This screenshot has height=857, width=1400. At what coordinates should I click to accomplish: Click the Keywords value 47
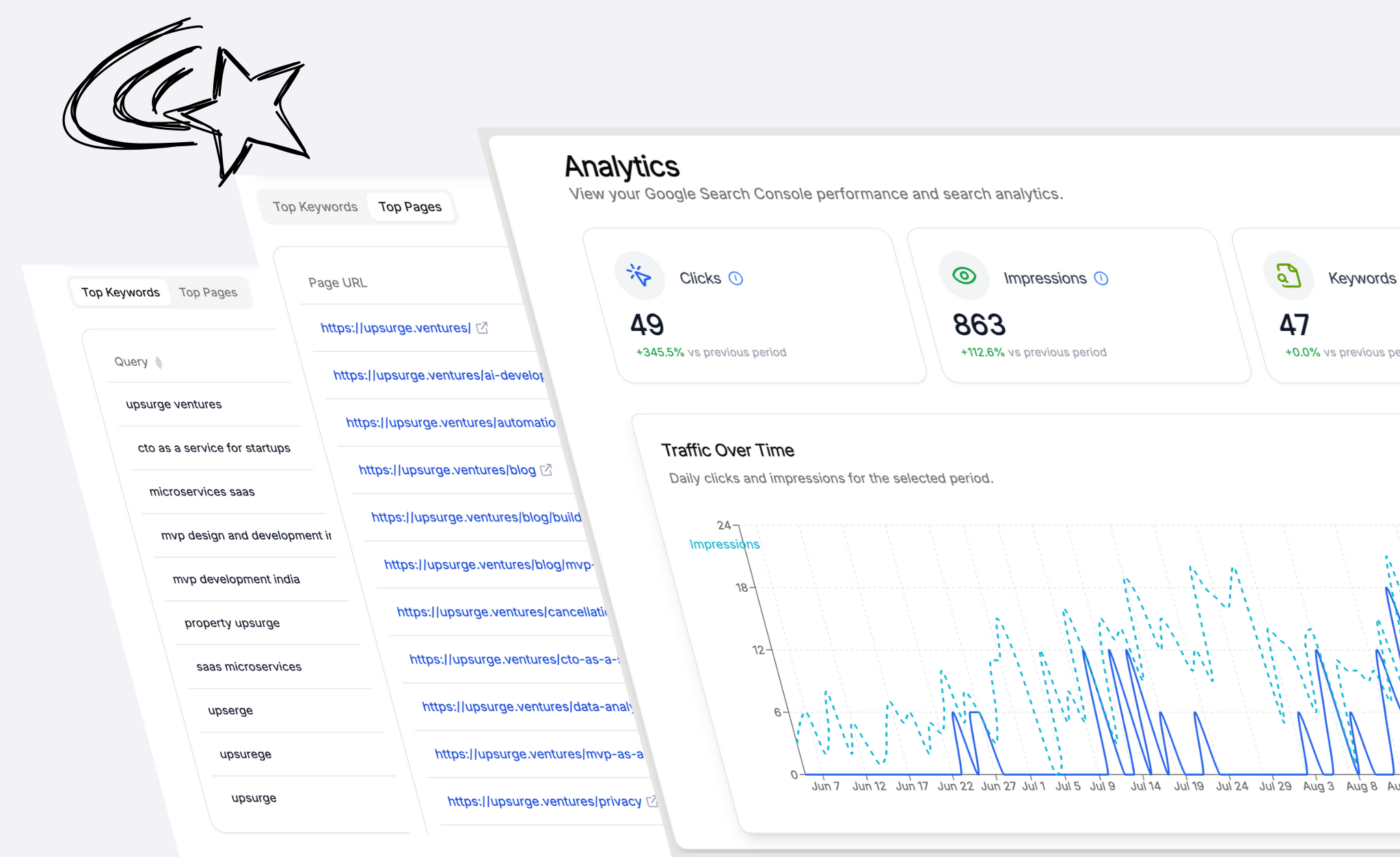1294,325
